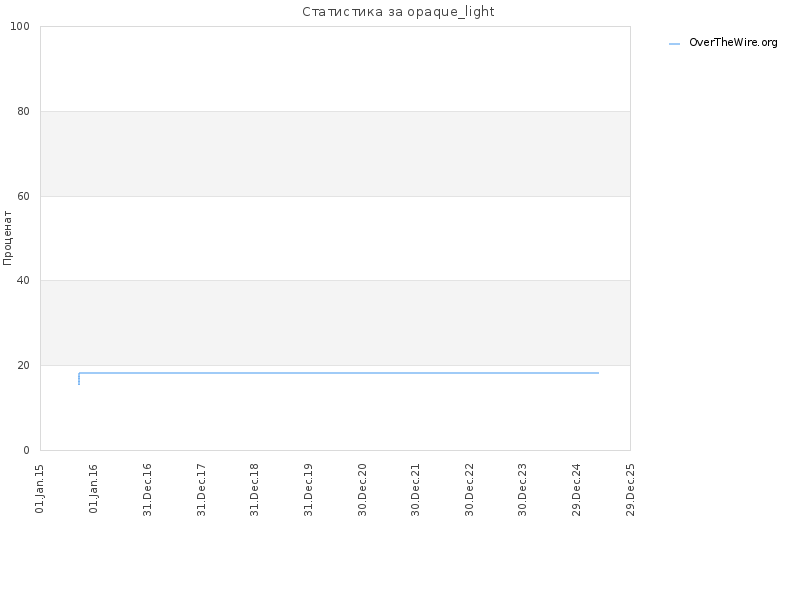Select the 30.Dec.20 x-axis label
The image size is (800, 600).
pos(362,490)
